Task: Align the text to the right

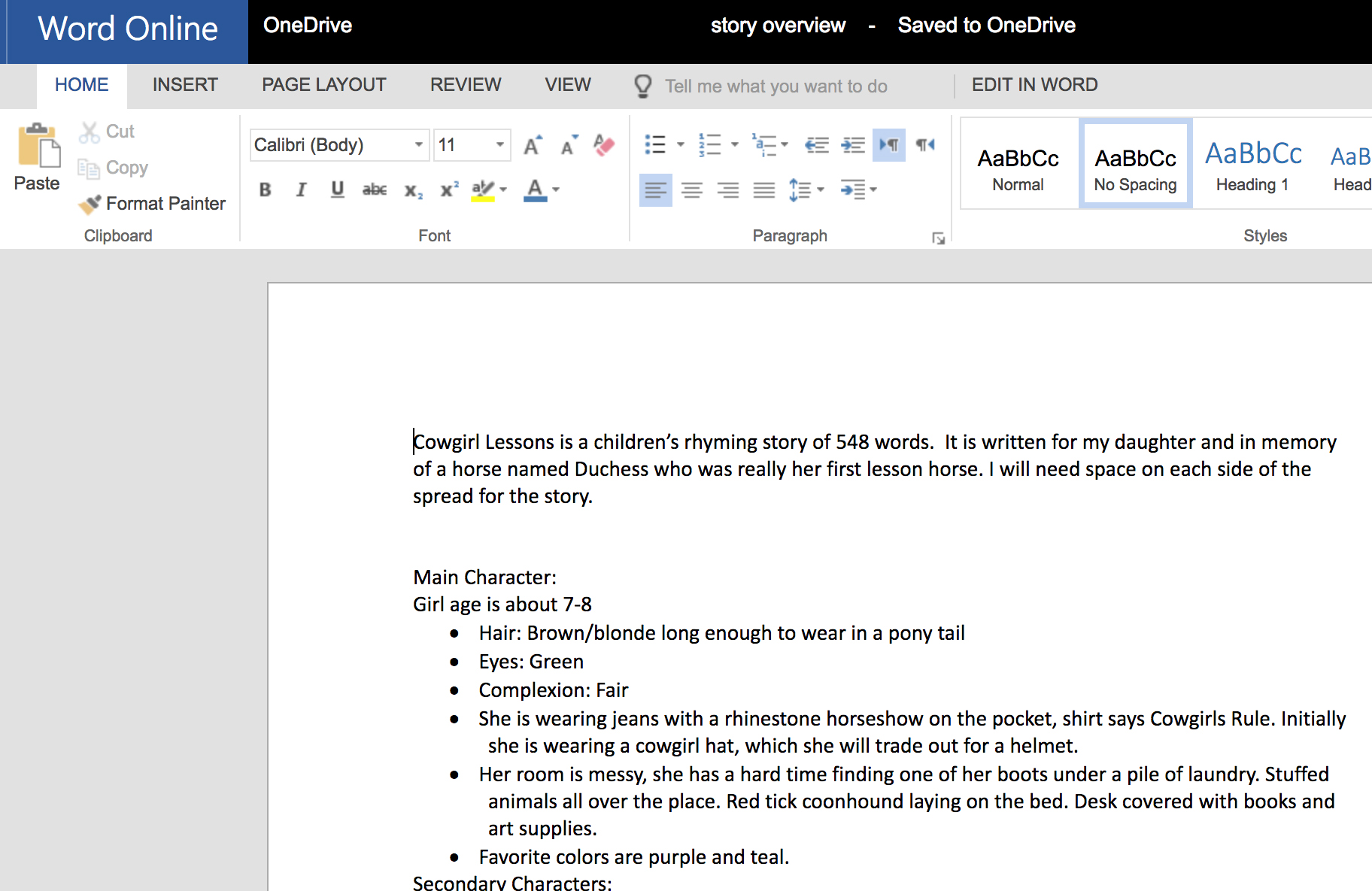Action: 728,189
